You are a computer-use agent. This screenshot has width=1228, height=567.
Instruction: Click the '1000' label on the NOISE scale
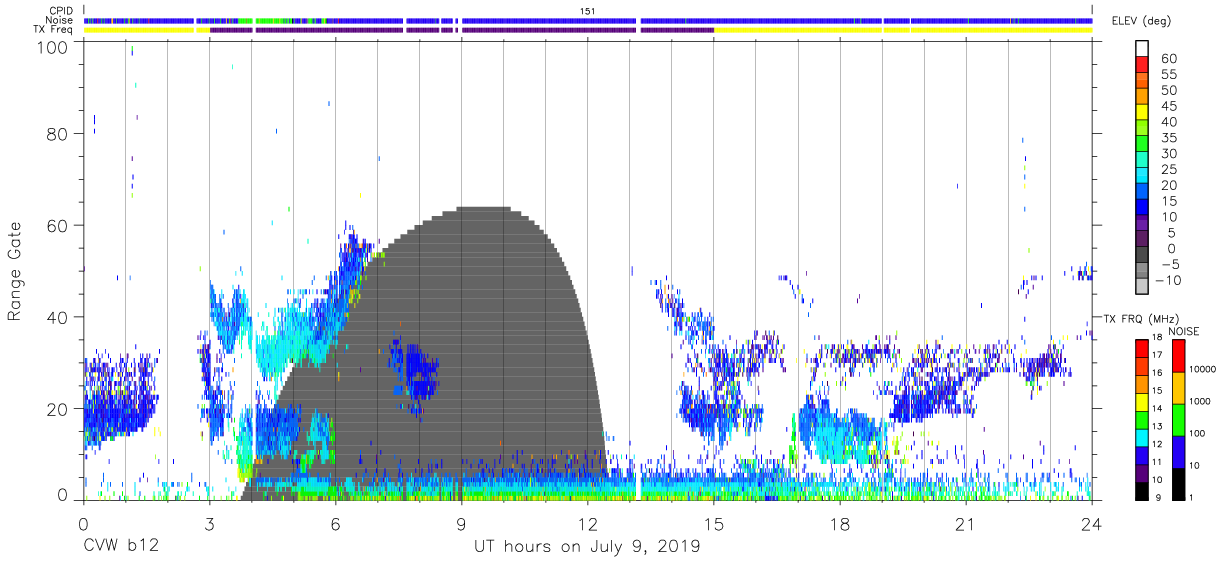click(x=1201, y=402)
